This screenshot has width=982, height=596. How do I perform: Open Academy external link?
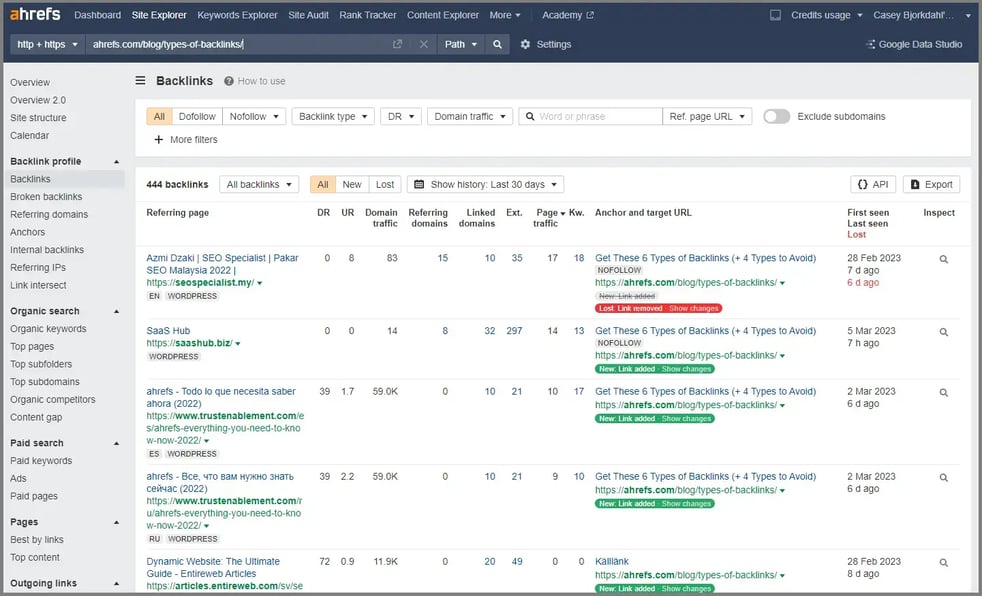pos(567,15)
